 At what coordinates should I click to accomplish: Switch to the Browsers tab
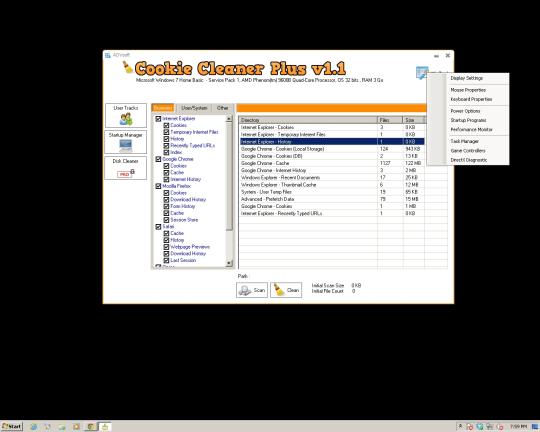click(x=163, y=108)
